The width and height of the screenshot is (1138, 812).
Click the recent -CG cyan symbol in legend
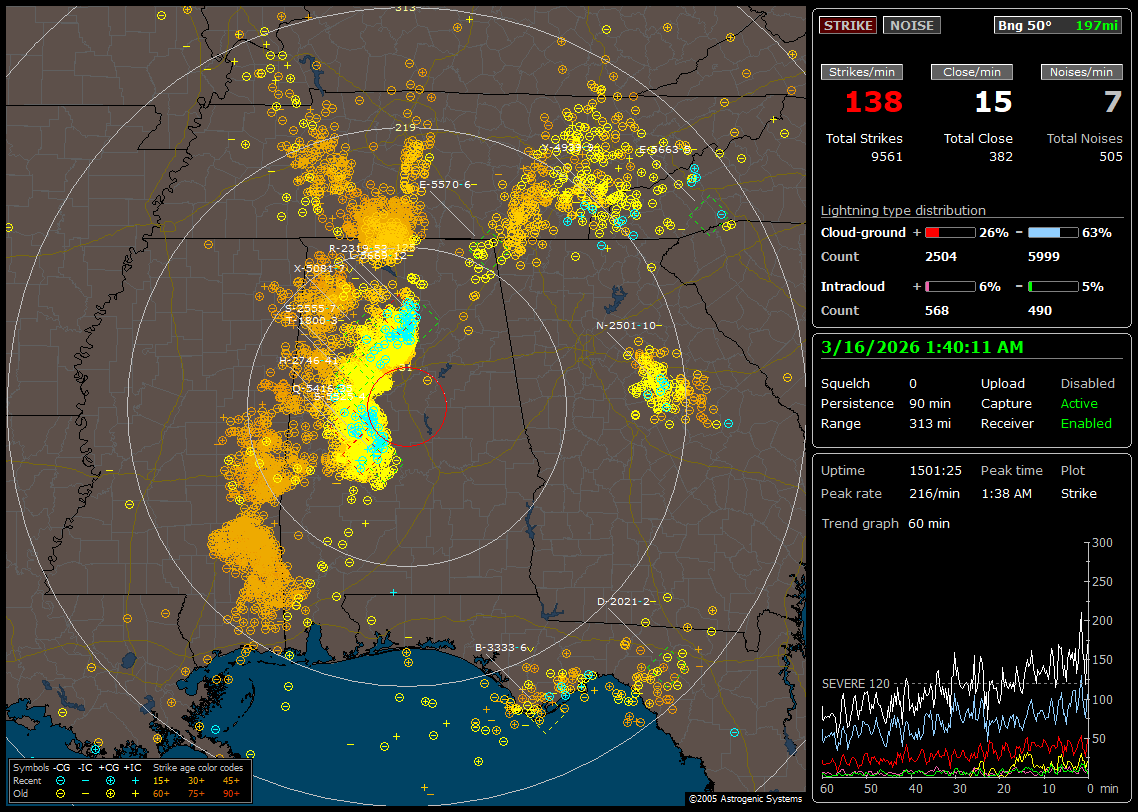[62, 779]
